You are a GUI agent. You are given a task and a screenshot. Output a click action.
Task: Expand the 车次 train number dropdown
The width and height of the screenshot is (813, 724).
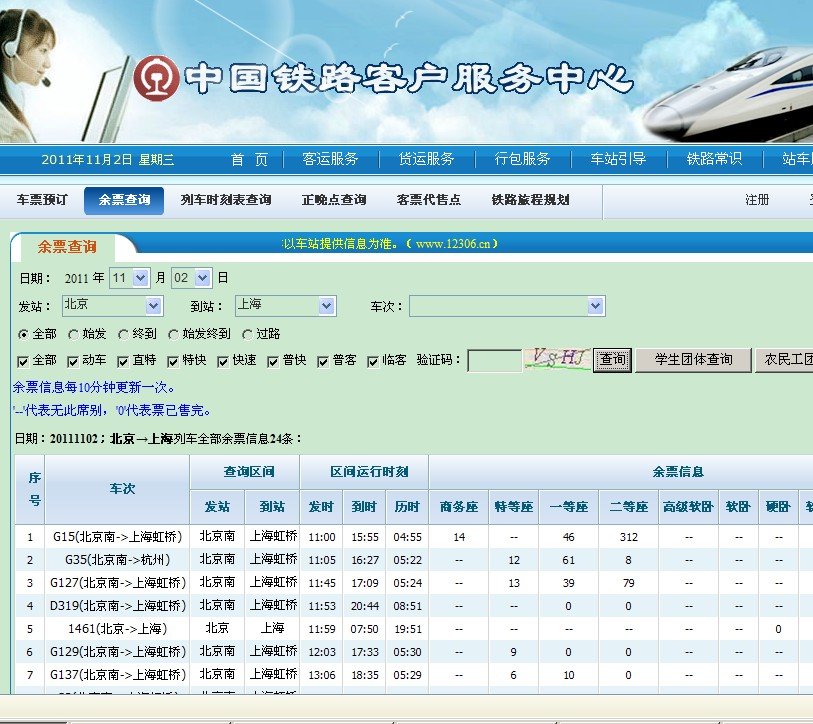click(507, 306)
